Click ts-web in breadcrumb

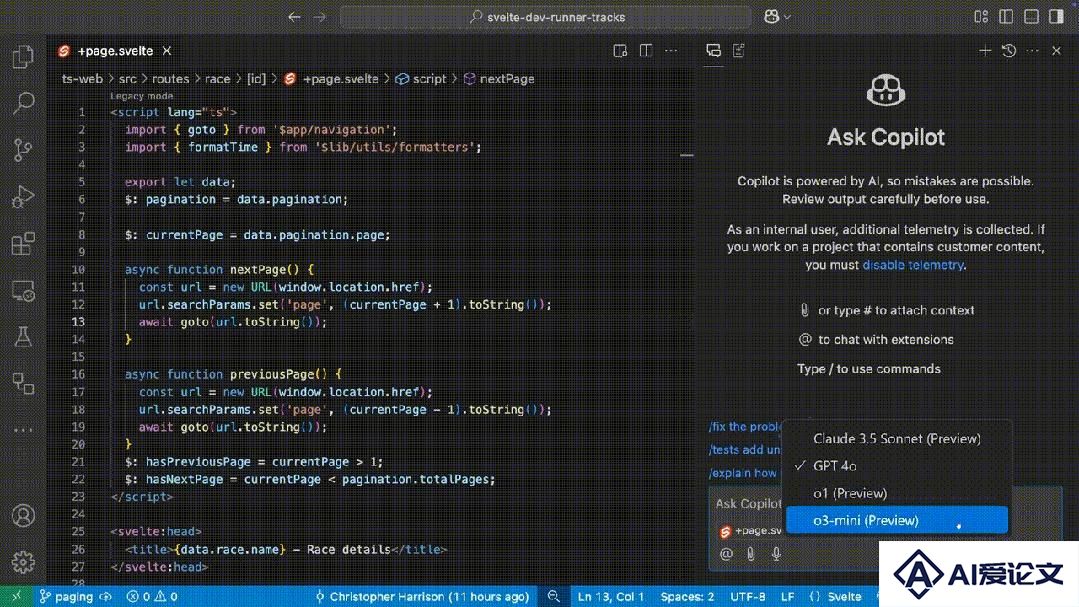tap(82, 79)
